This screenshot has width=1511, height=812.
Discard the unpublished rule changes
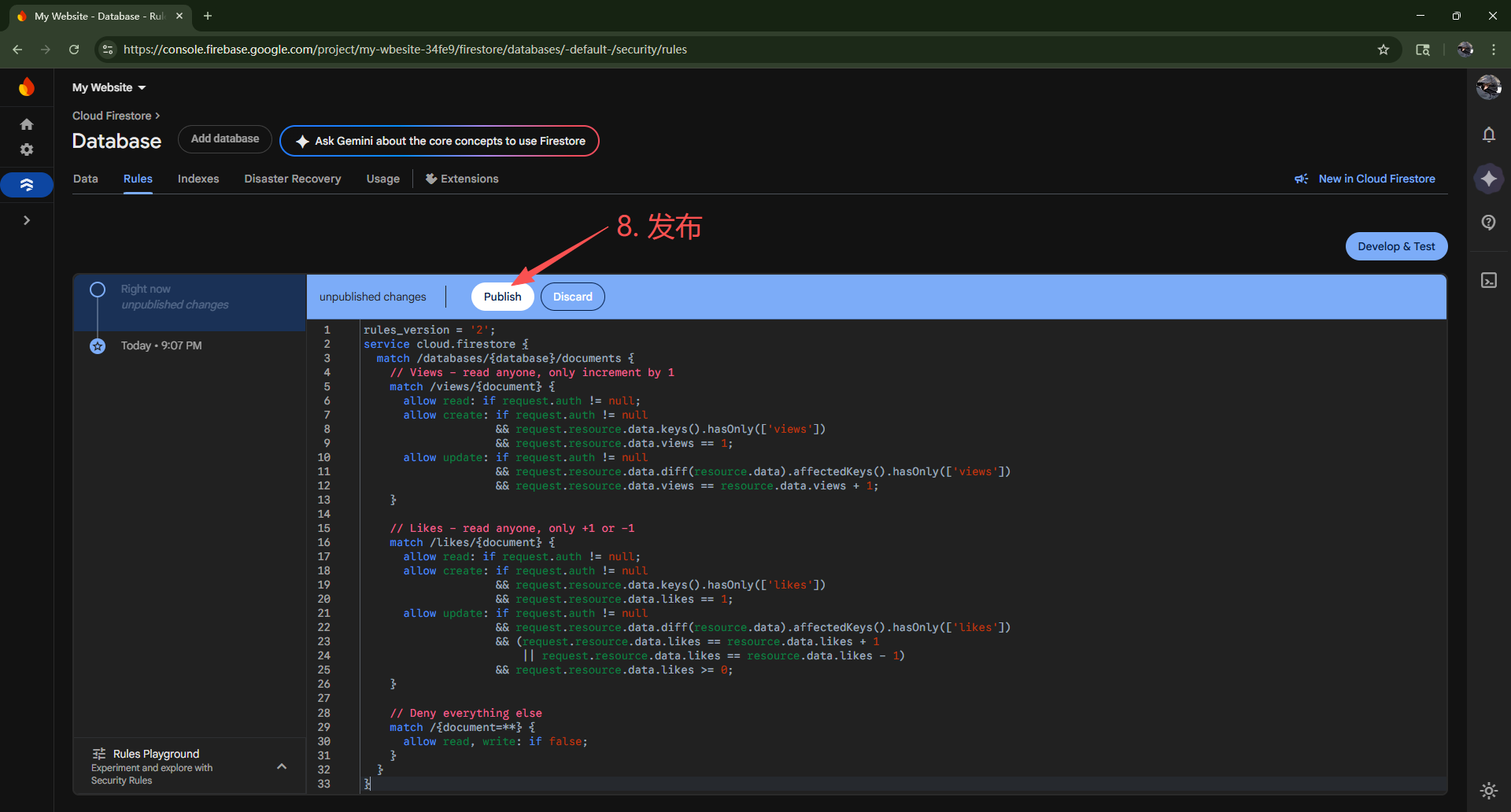[x=572, y=297]
